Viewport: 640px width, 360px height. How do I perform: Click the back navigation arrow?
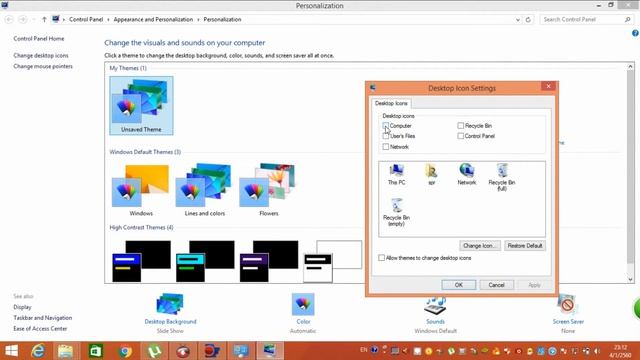[x=9, y=20]
